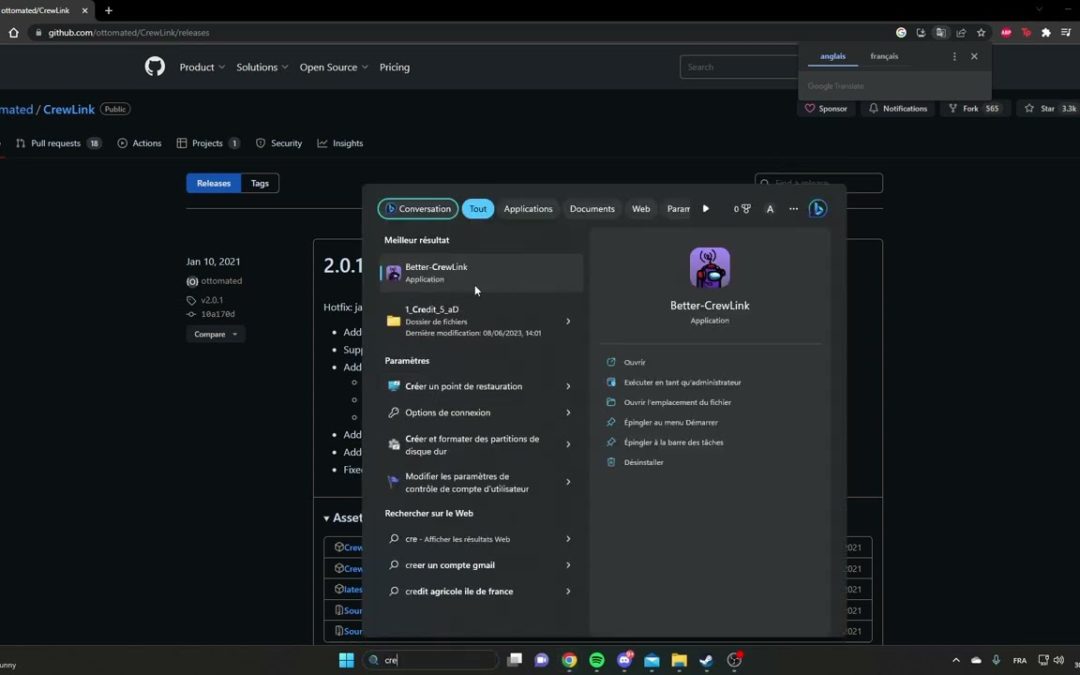Screen dimensions: 1080x675
Task: Filter search results by Web
Action: pyautogui.click(x=641, y=209)
